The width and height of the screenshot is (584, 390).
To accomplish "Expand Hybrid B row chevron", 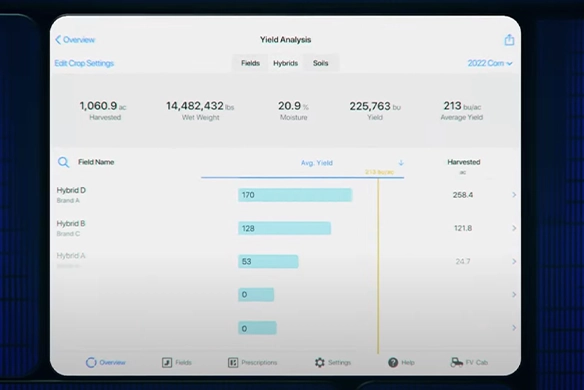I will [x=514, y=228].
